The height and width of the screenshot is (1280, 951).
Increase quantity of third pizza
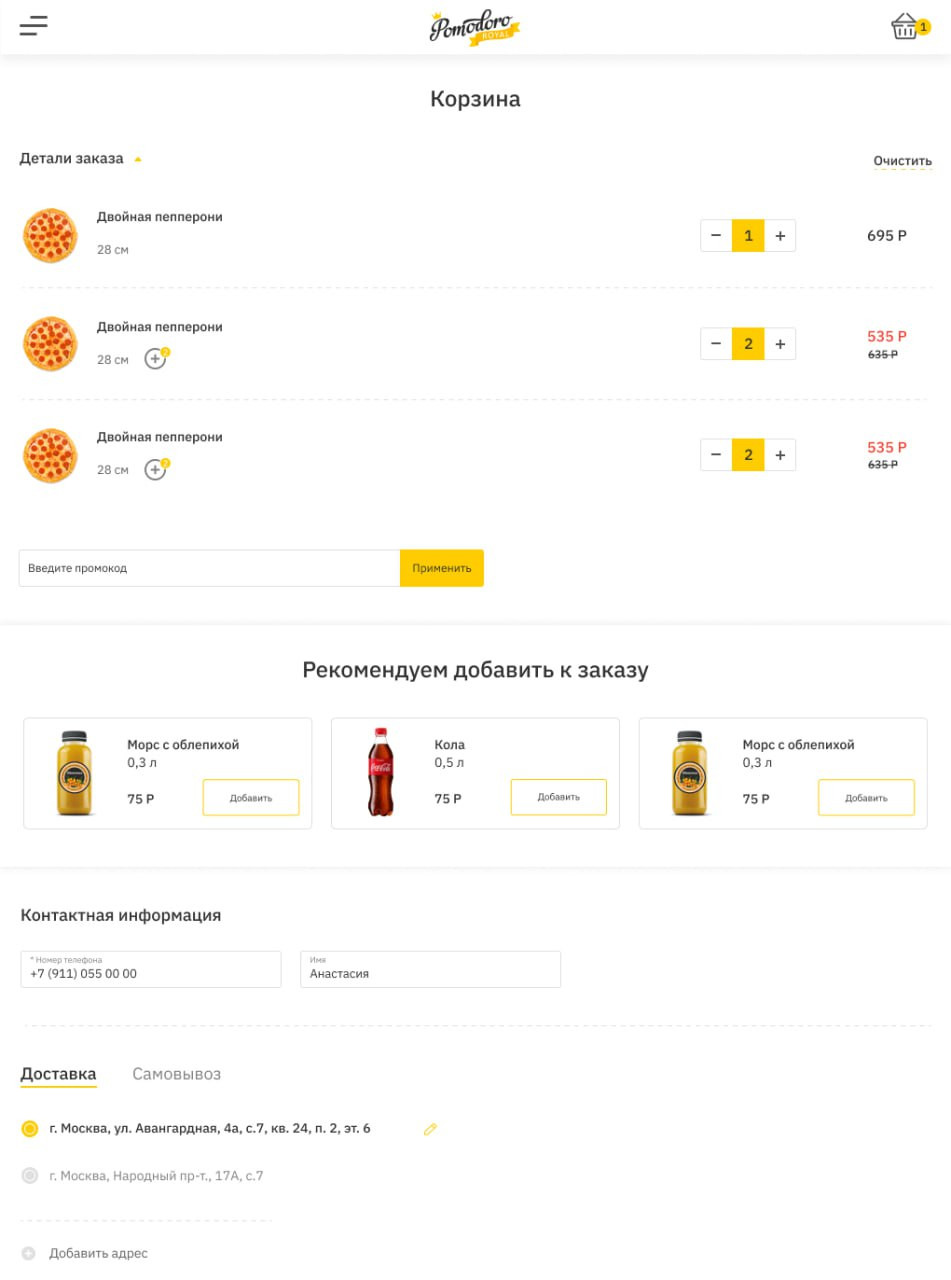[780, 455]
